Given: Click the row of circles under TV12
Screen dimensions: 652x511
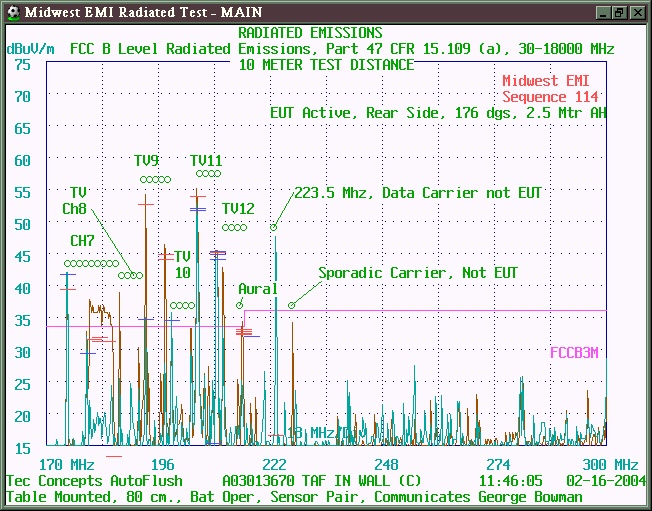Looking at the screenshot, I should tap(234, 227).
